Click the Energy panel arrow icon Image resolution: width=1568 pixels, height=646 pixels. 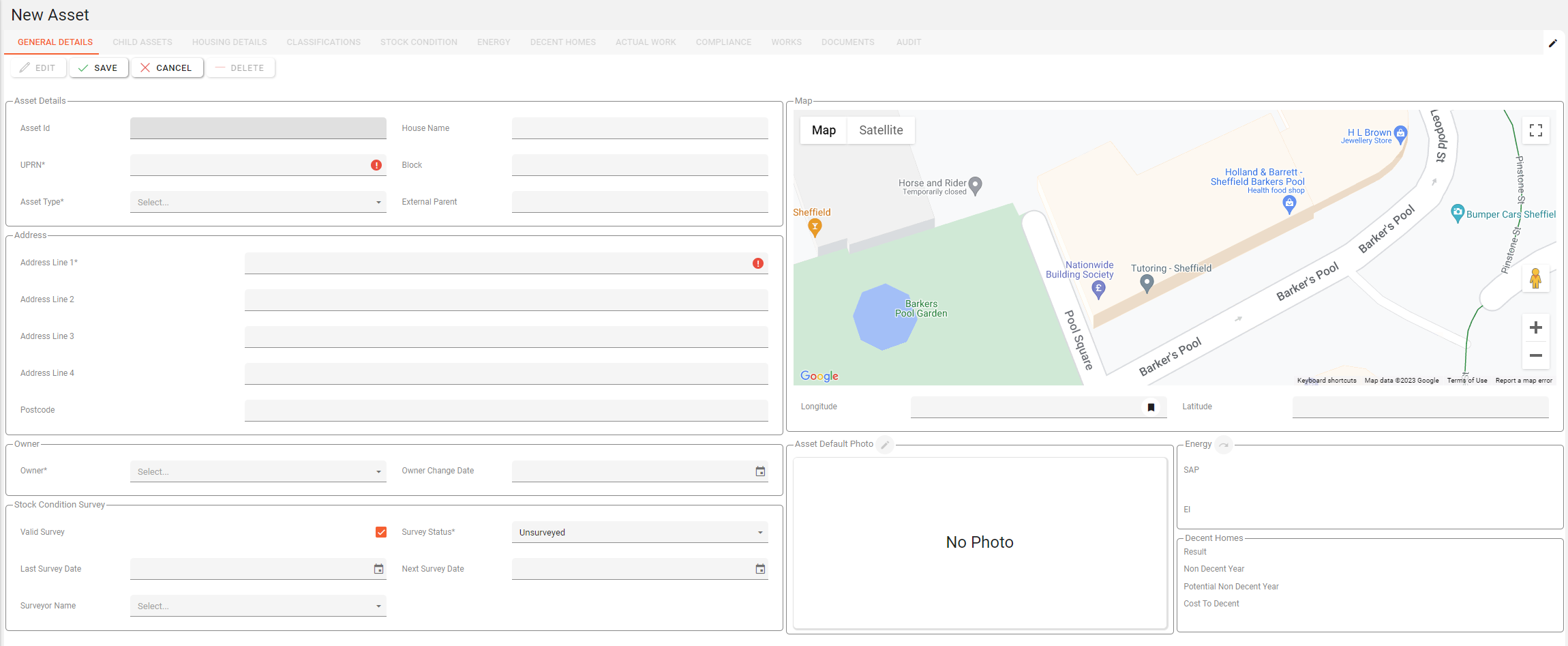[x=1224, y=445]
